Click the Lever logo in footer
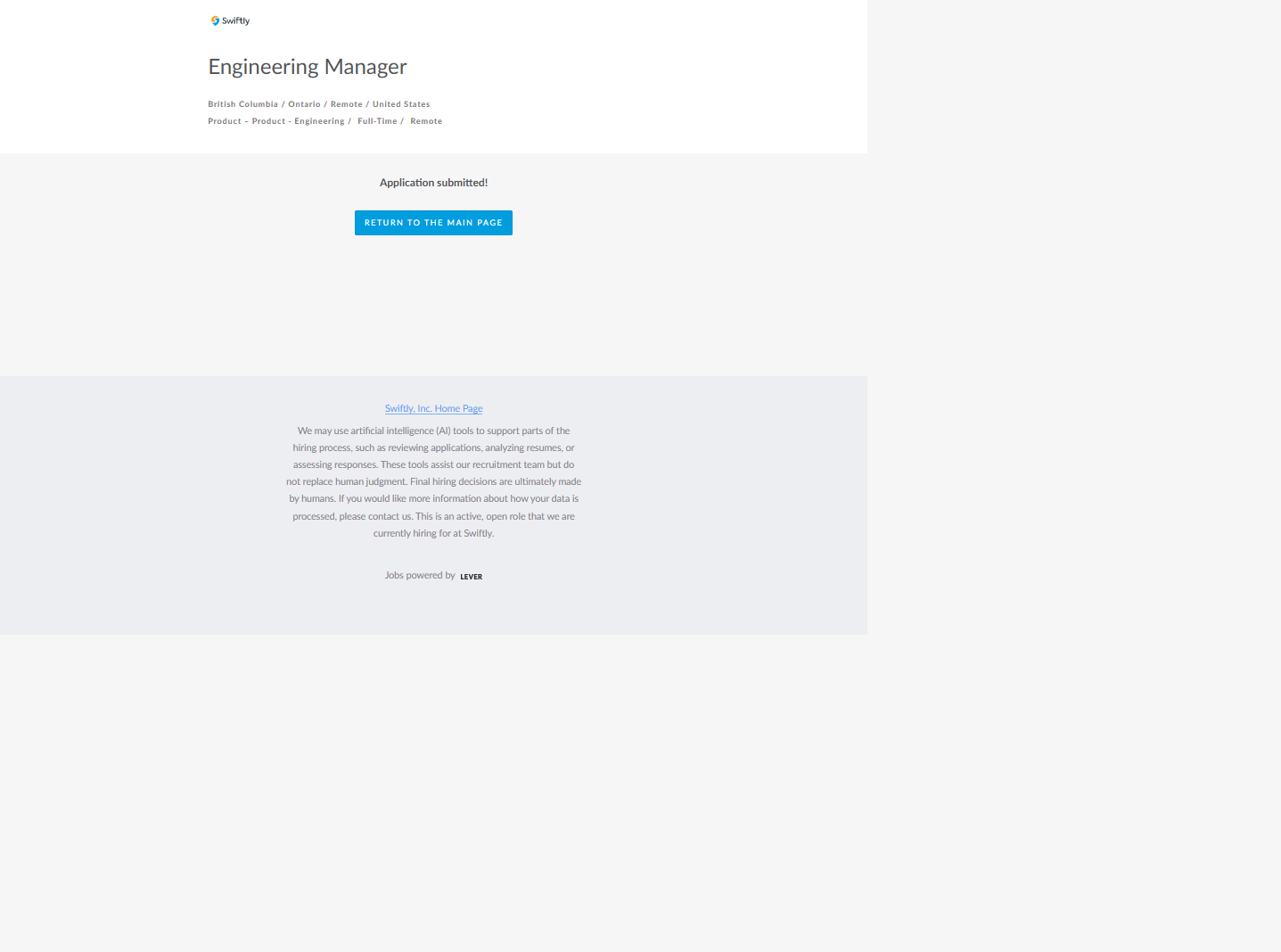1281x952 pixels. click(471, 577)
